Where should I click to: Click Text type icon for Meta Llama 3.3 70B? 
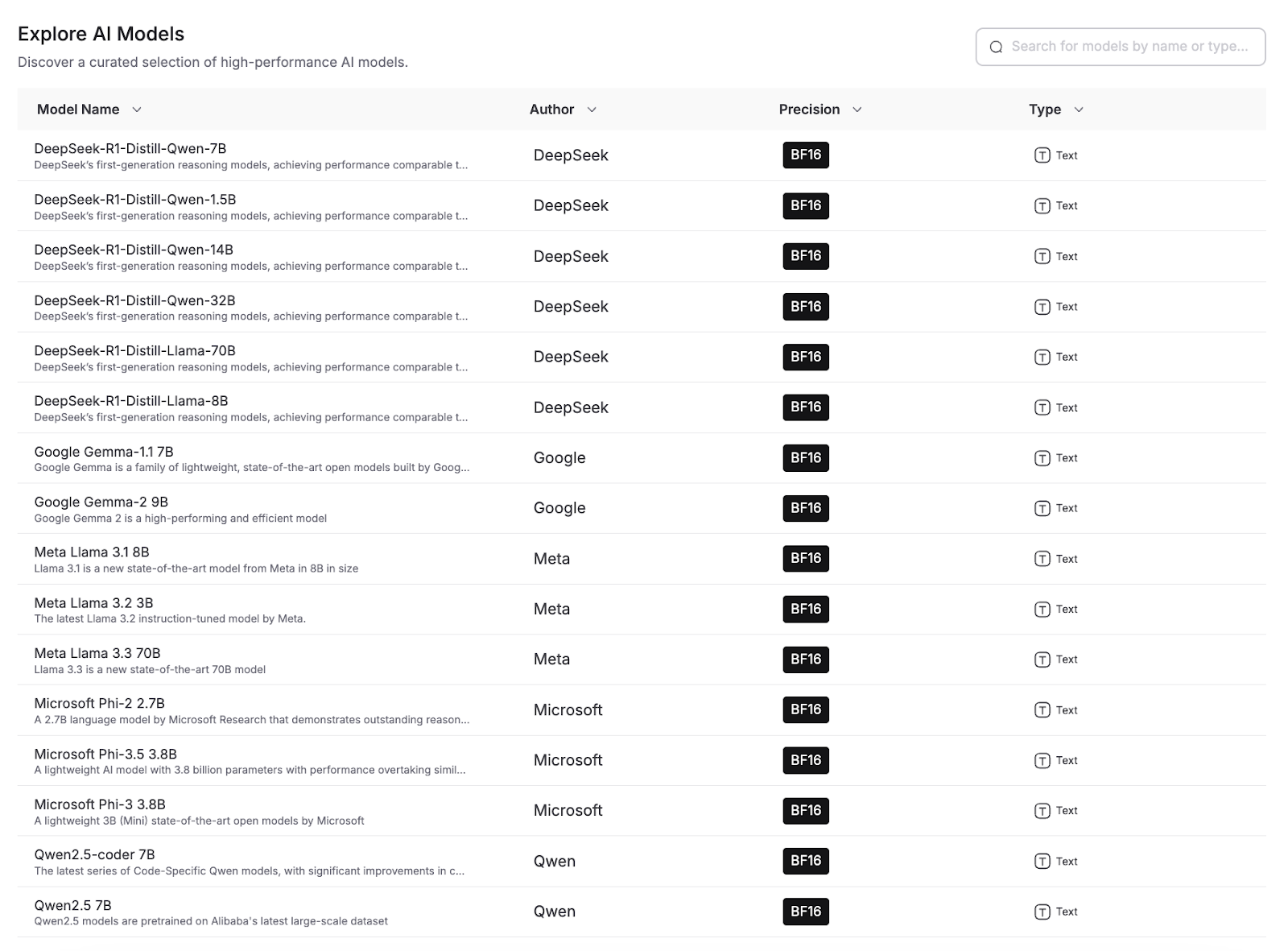coord(1042,659)
